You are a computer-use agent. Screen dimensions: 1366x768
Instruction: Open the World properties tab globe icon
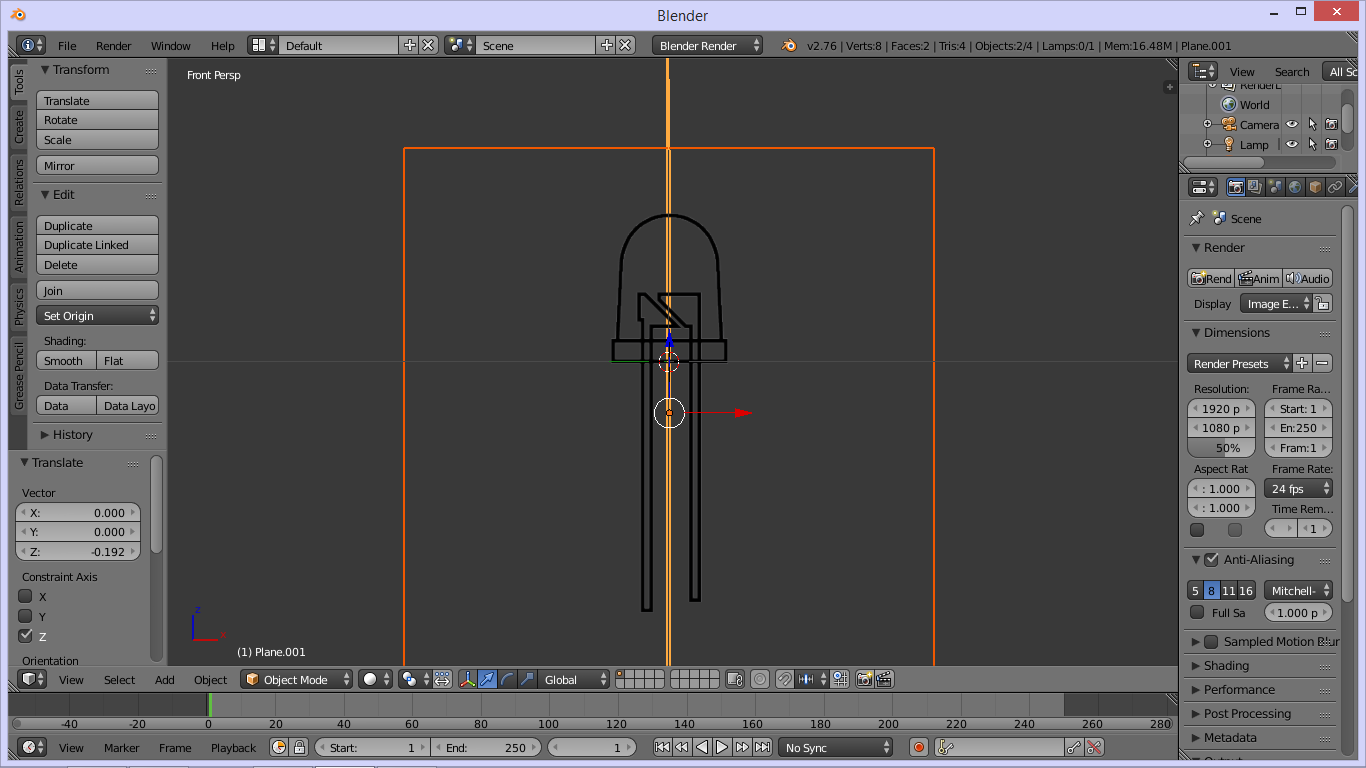coord(1295,187)
